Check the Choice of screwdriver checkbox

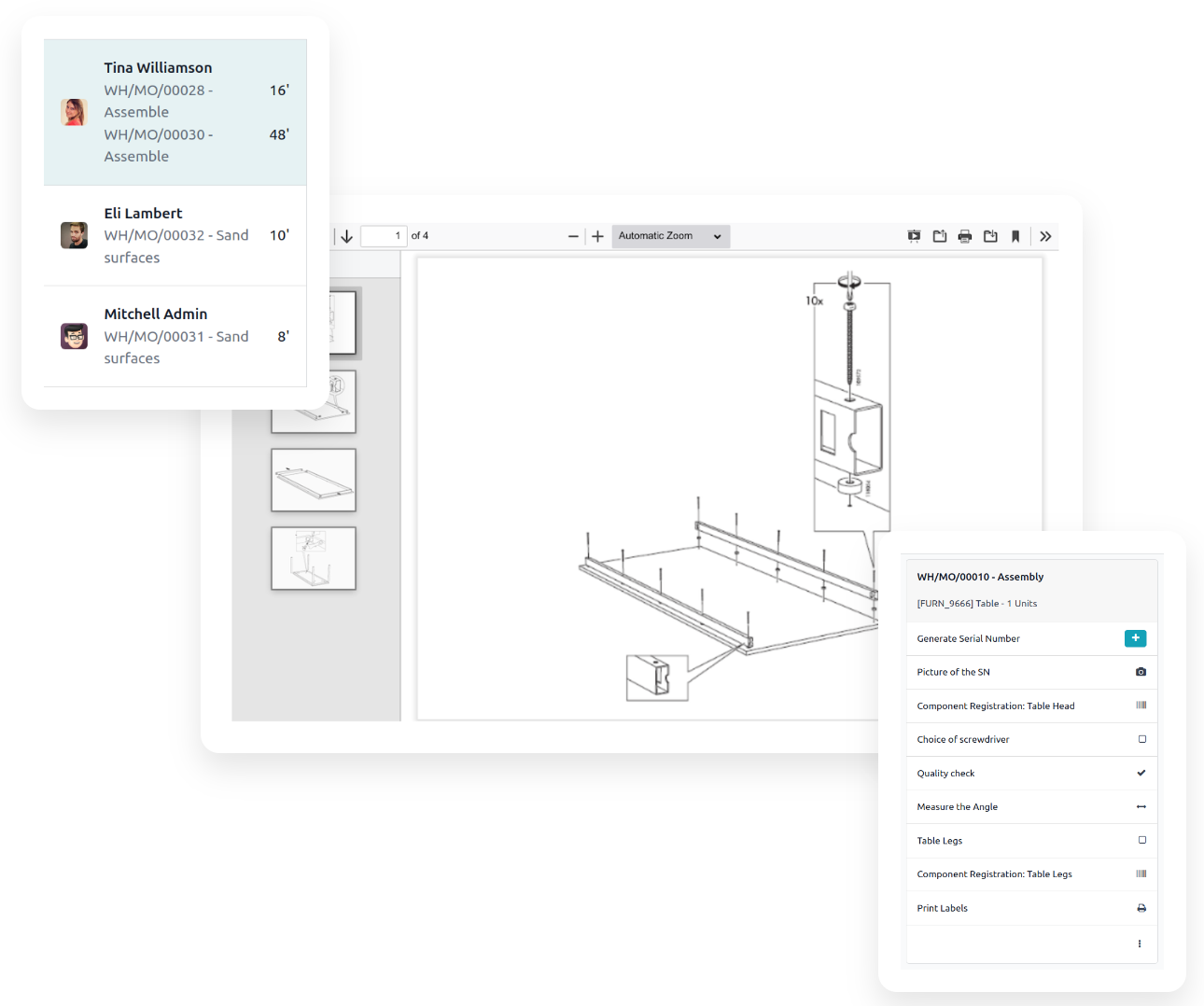point(1141,739)
